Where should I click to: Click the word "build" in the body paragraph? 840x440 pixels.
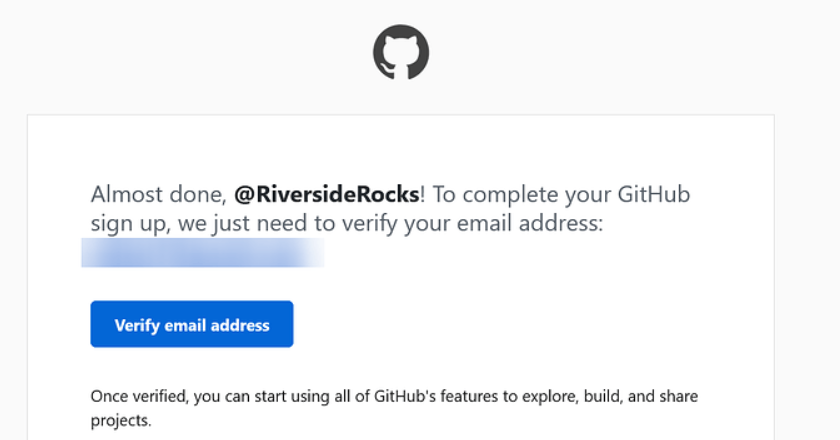[602, 396]
